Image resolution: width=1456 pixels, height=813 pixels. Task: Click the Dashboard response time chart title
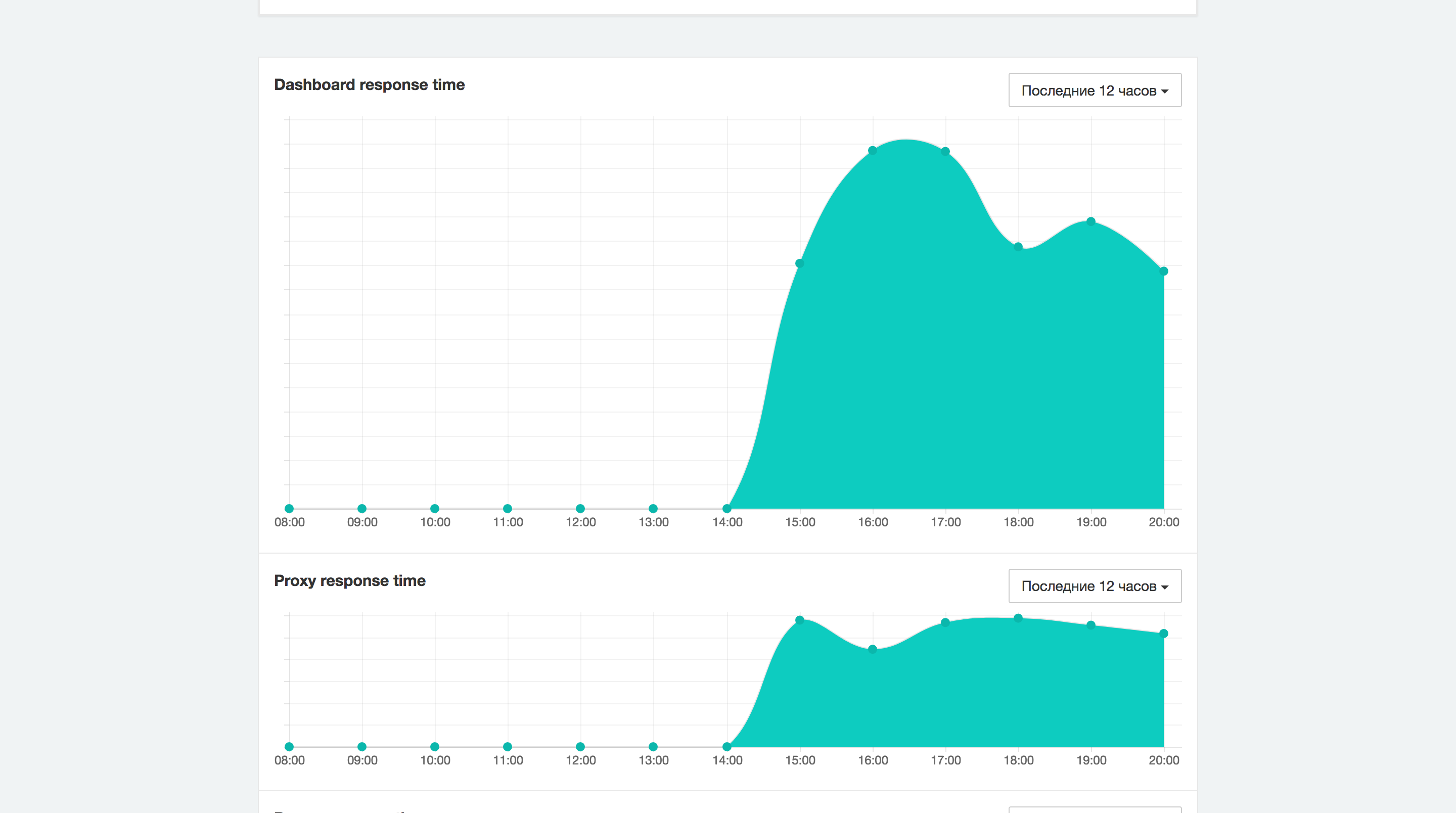tap(369, 84)
